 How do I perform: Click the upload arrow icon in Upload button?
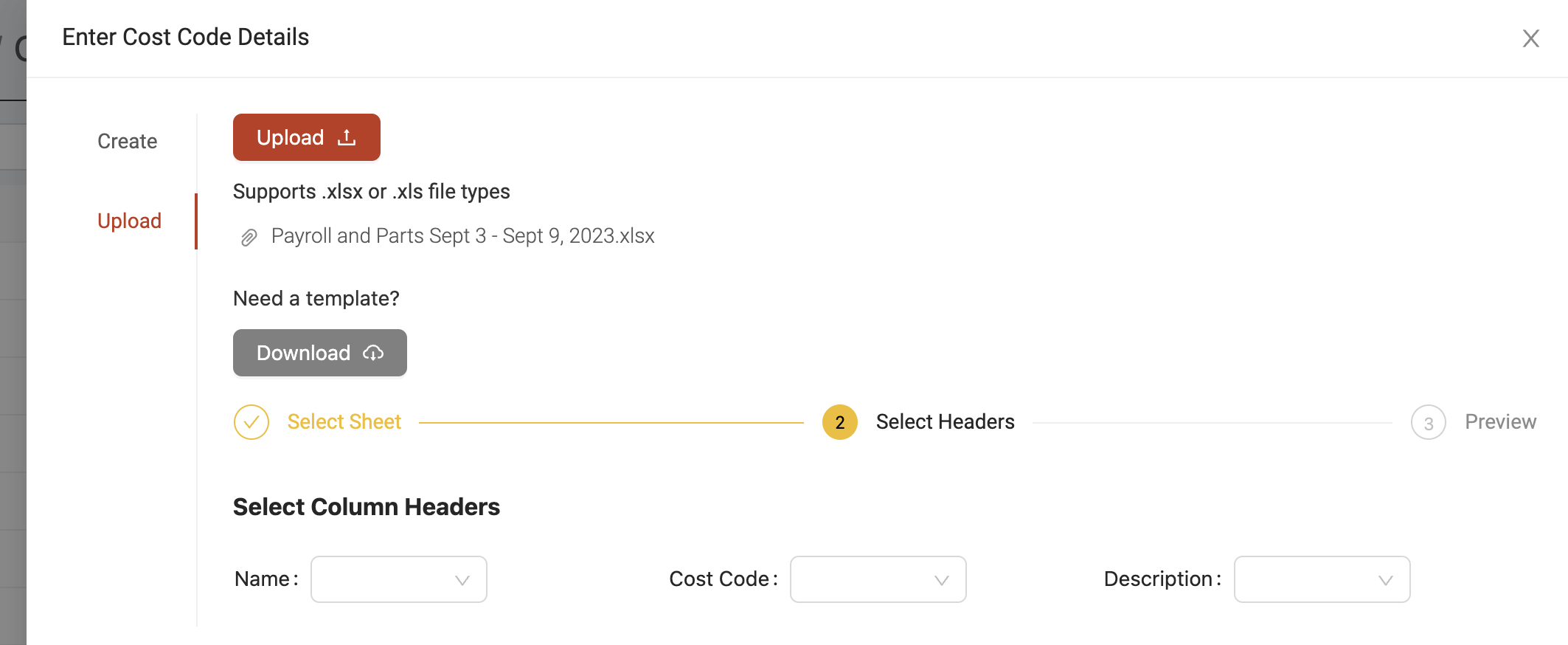[x=347, y=137]
